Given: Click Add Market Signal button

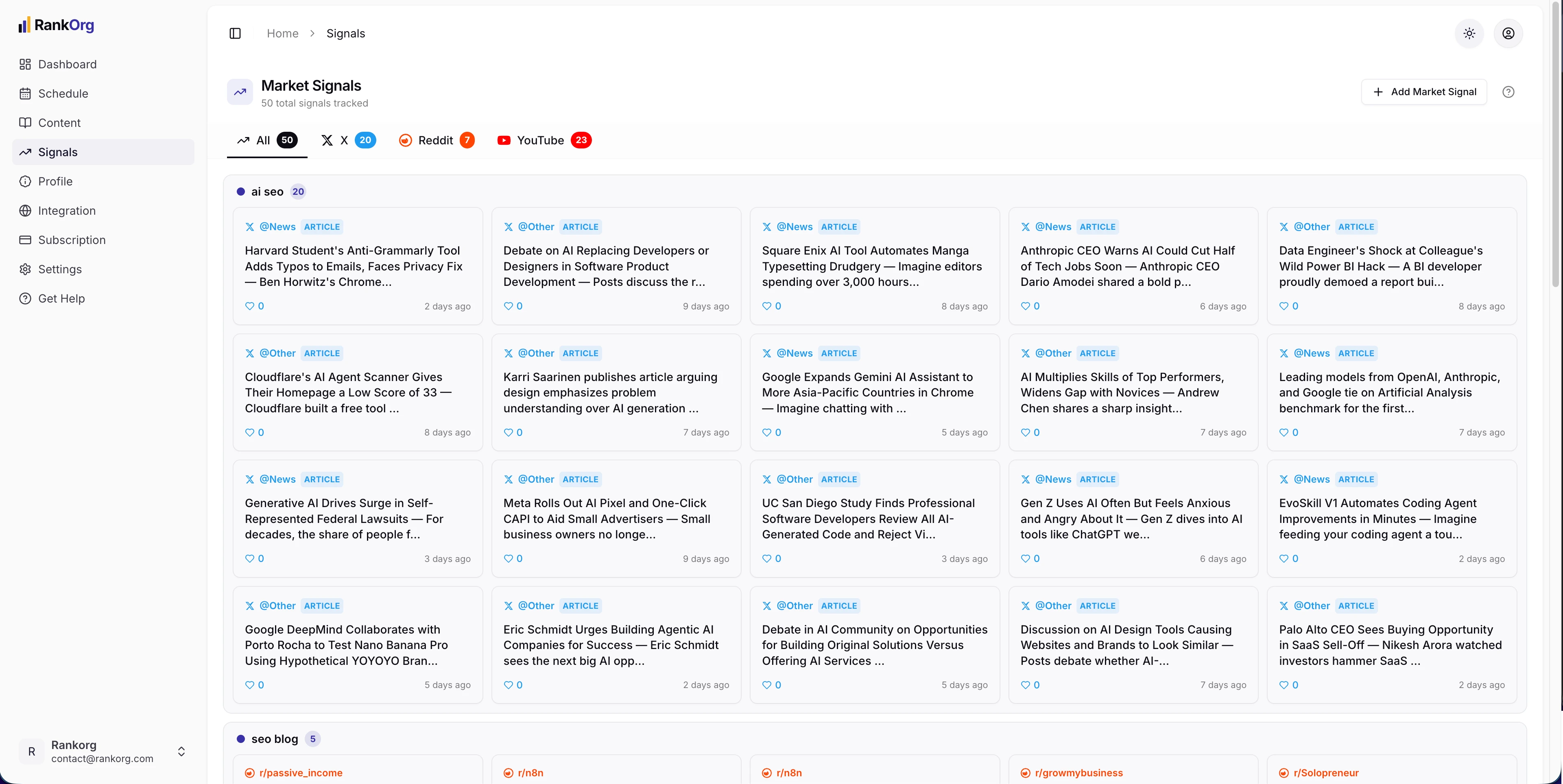Looking at the screenshot, I should click(x=1423, y=91).
